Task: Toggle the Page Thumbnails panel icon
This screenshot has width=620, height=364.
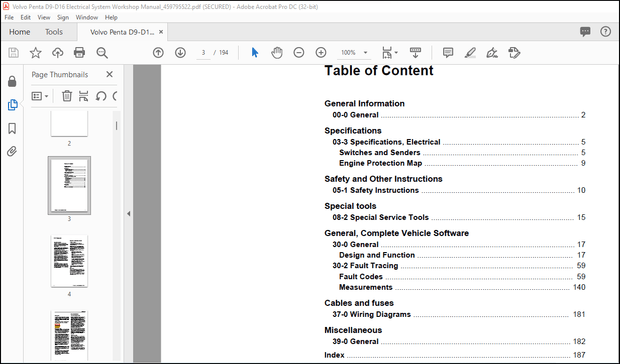Action: point(12,105)
